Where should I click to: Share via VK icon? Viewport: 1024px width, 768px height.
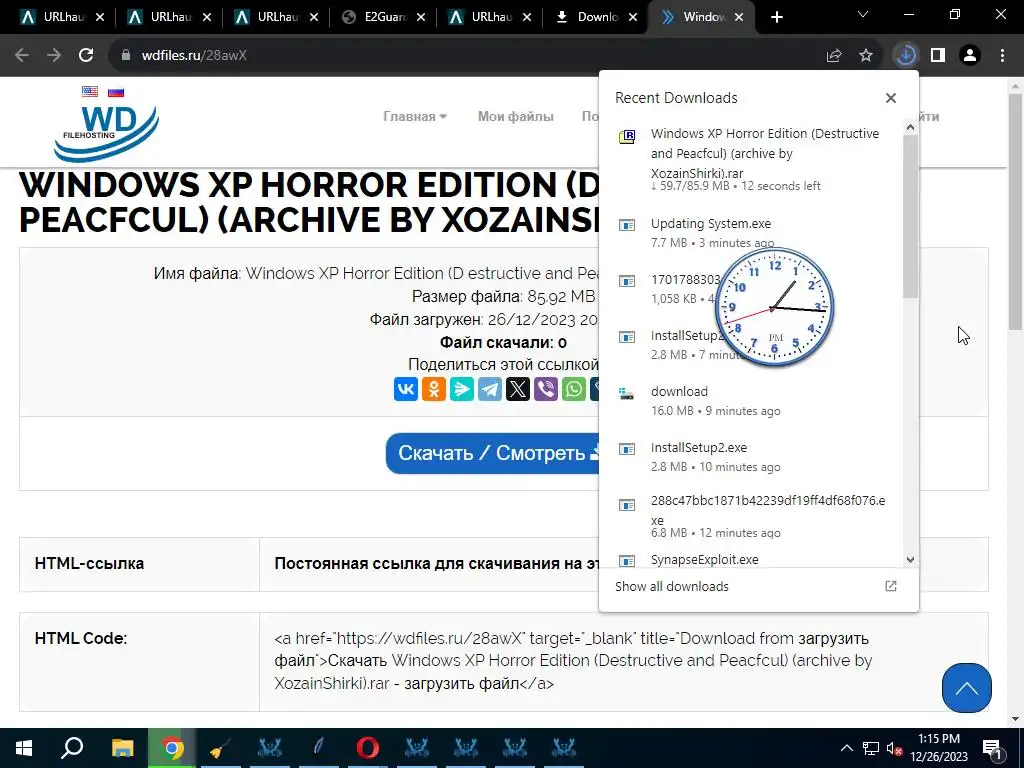(406, 389)
